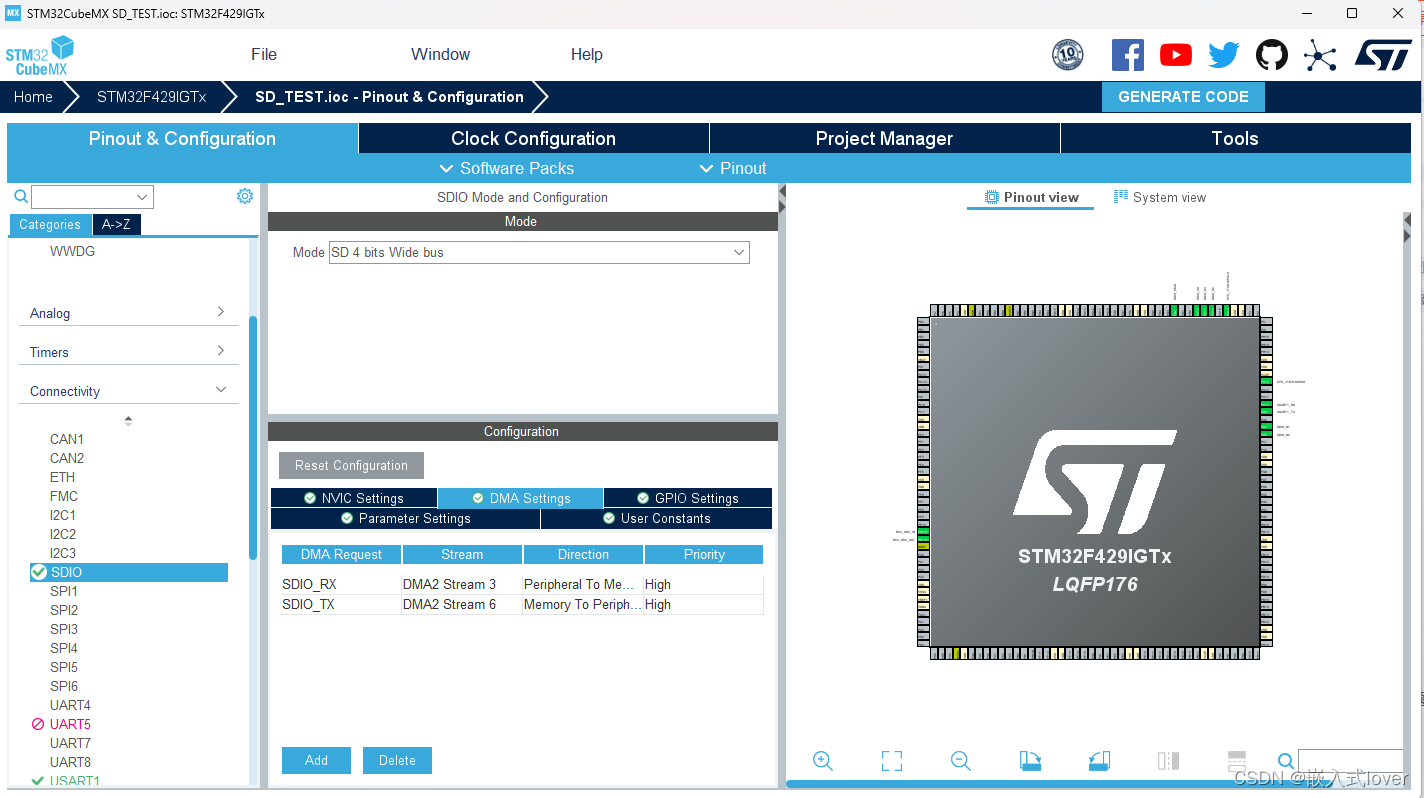This screenshot has width=1424, height=798.
Task: Open category settings gear icon
Action: pos(245,196)
